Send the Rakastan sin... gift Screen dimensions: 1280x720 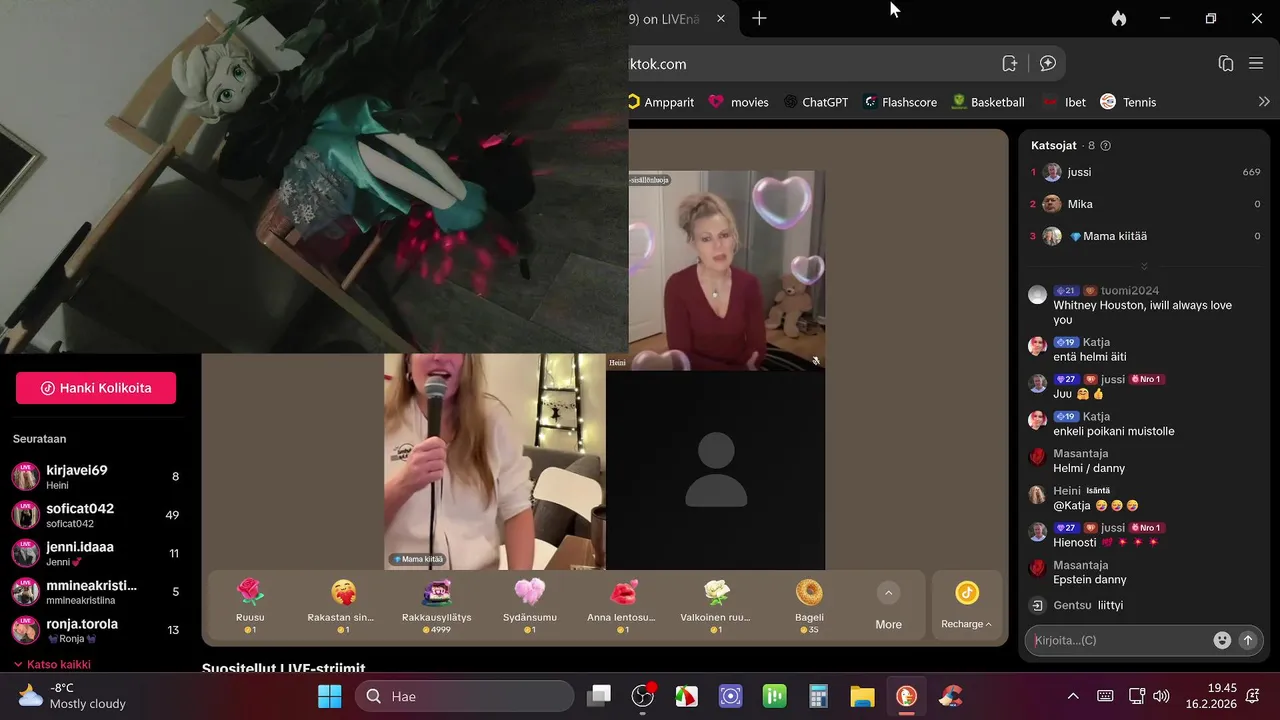click(x=341, y=605)
